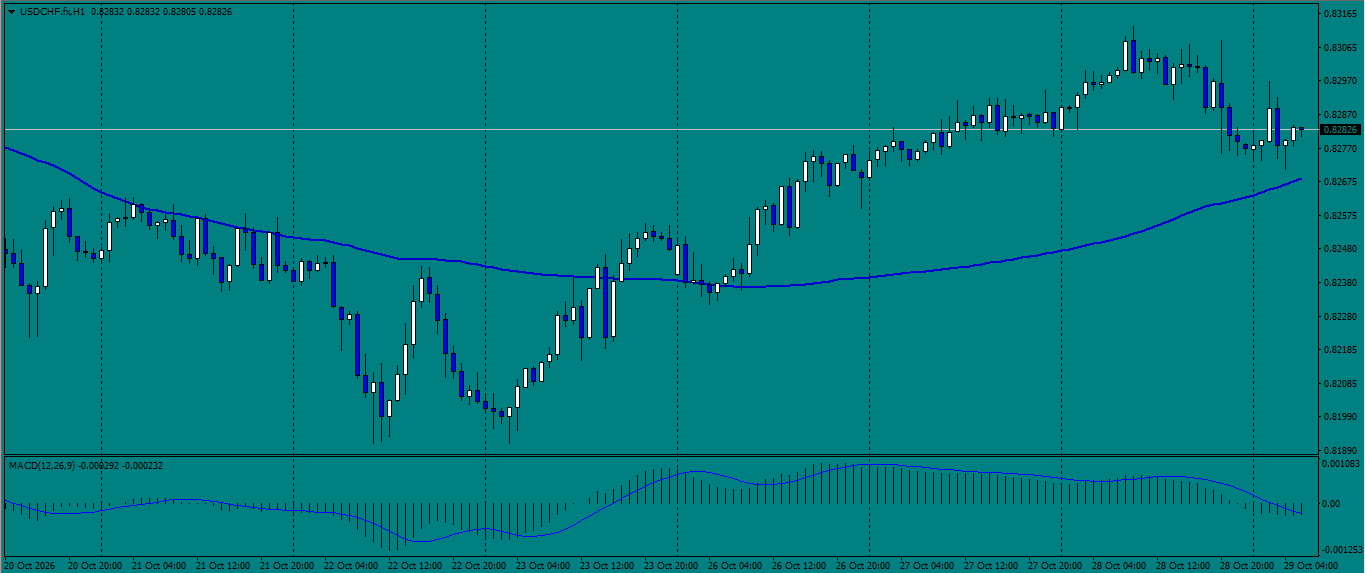Click the 0.82870 price axis label
1365x573 pixels.
pyautogui.click(x=1340, y=115)
